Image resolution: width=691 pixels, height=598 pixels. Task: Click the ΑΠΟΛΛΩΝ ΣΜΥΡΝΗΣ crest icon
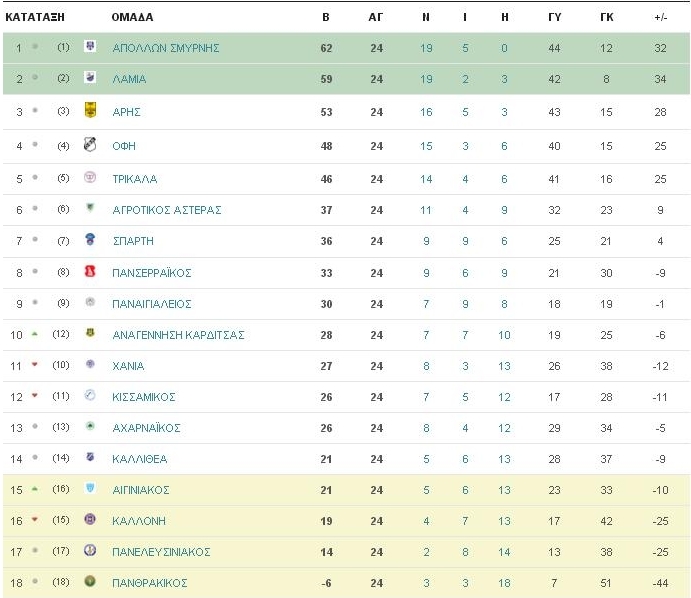90,46
